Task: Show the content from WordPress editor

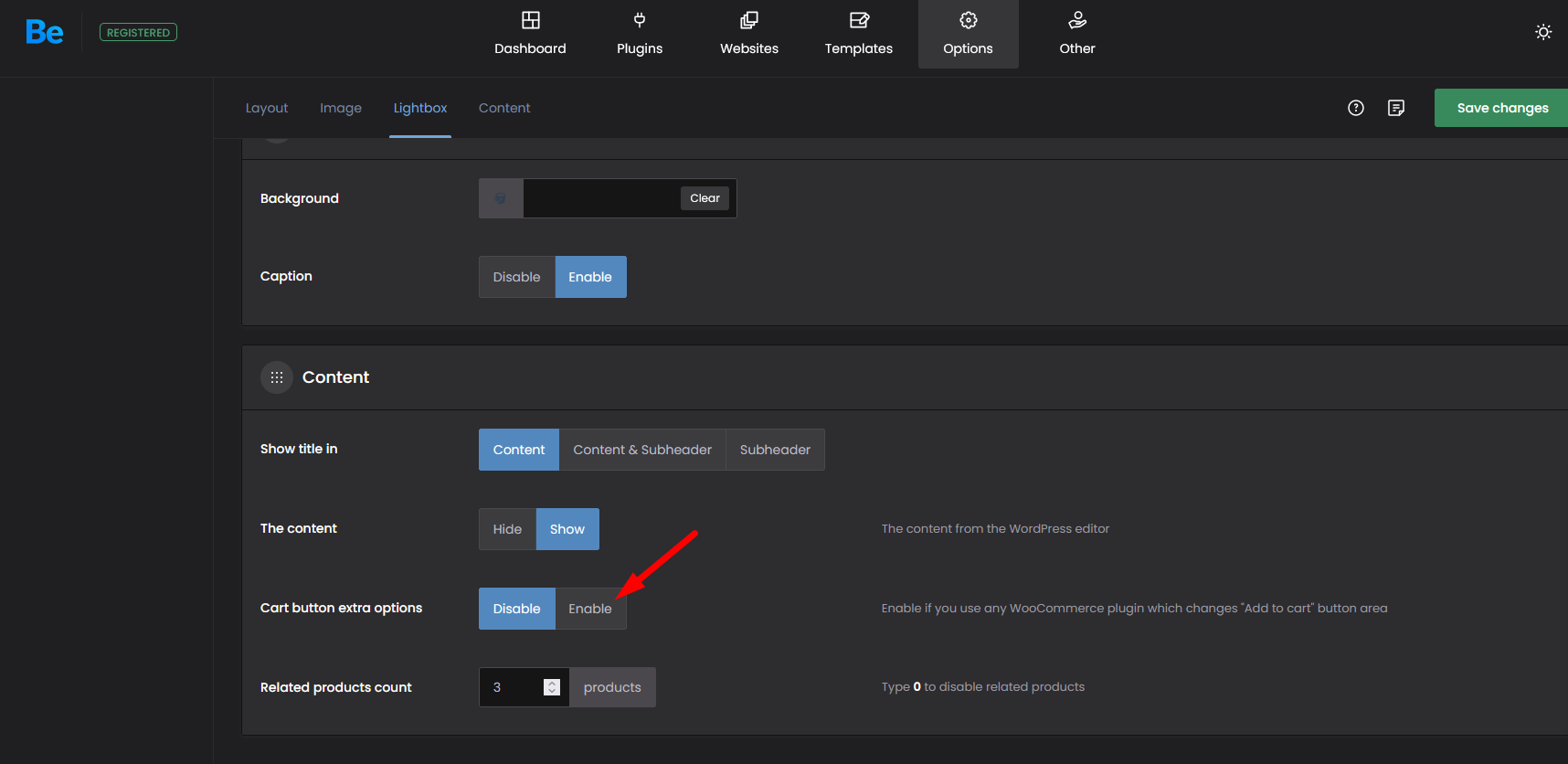Action: click(567, 529)
